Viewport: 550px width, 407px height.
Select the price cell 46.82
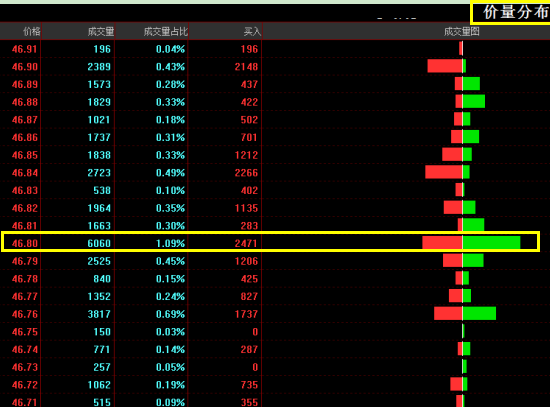pyautogui.click(x=25, y=208)
